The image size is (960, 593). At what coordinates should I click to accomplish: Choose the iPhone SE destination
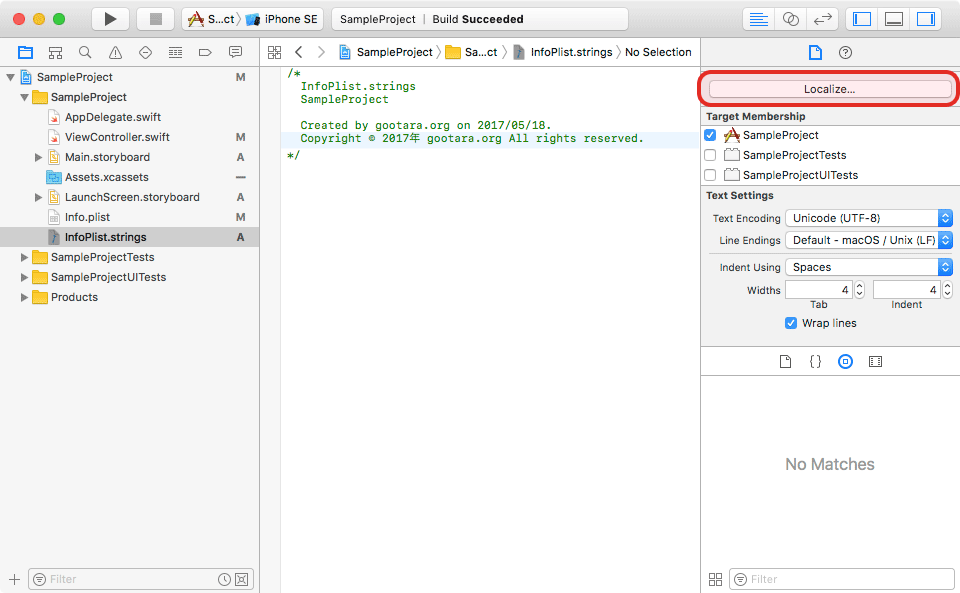pos(282,19)
